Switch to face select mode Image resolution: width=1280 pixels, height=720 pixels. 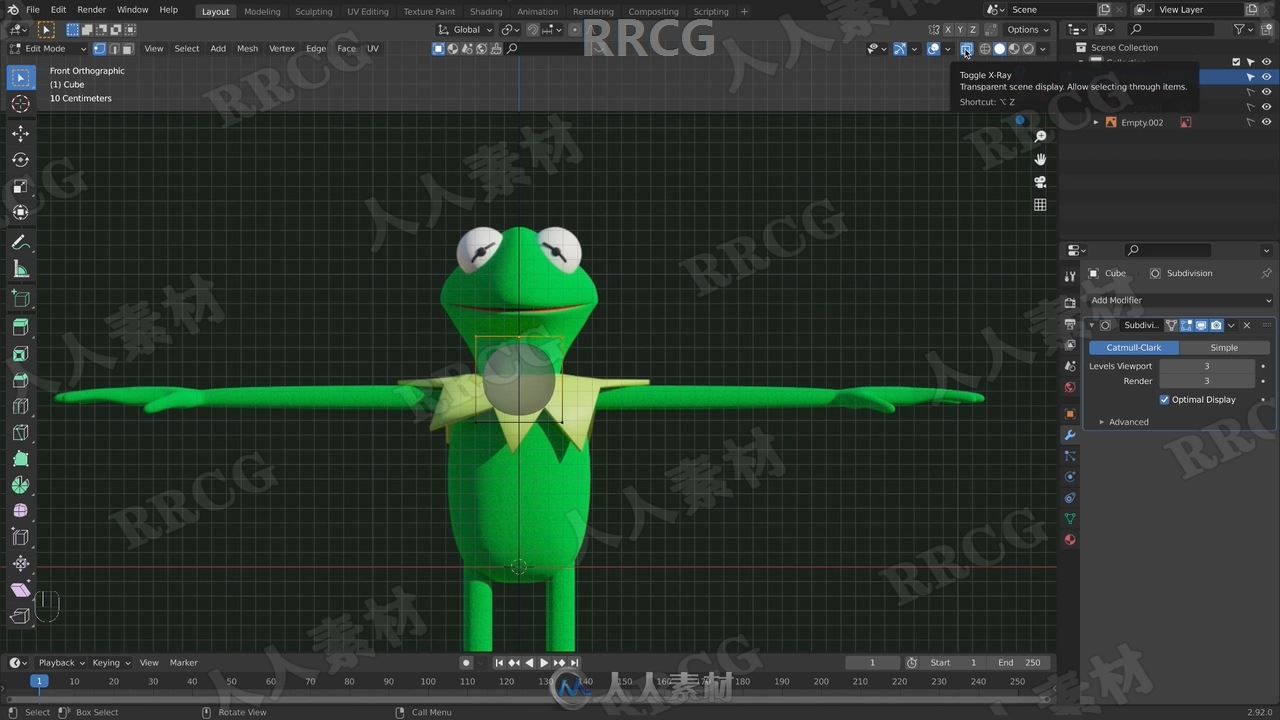point(128,48)
